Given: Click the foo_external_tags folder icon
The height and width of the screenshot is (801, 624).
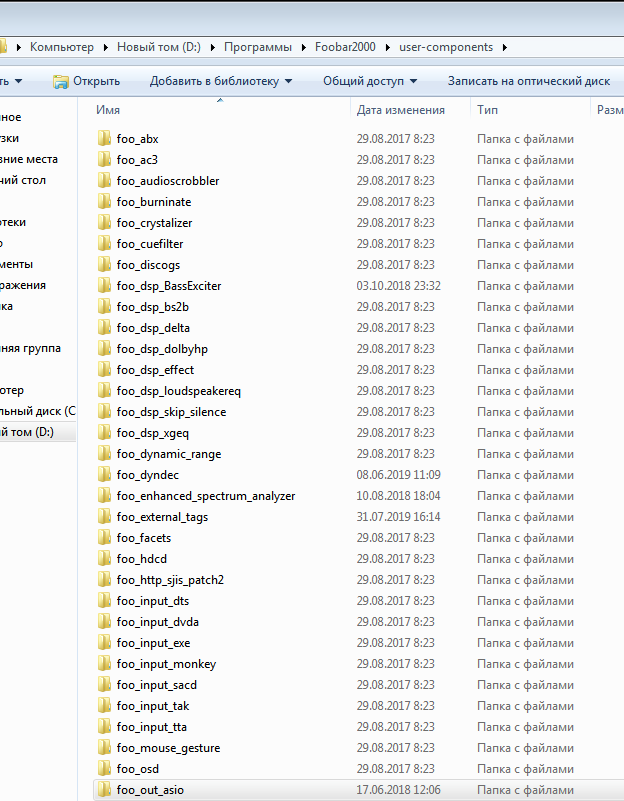Looking at the screenshot, I should (104, 516).
